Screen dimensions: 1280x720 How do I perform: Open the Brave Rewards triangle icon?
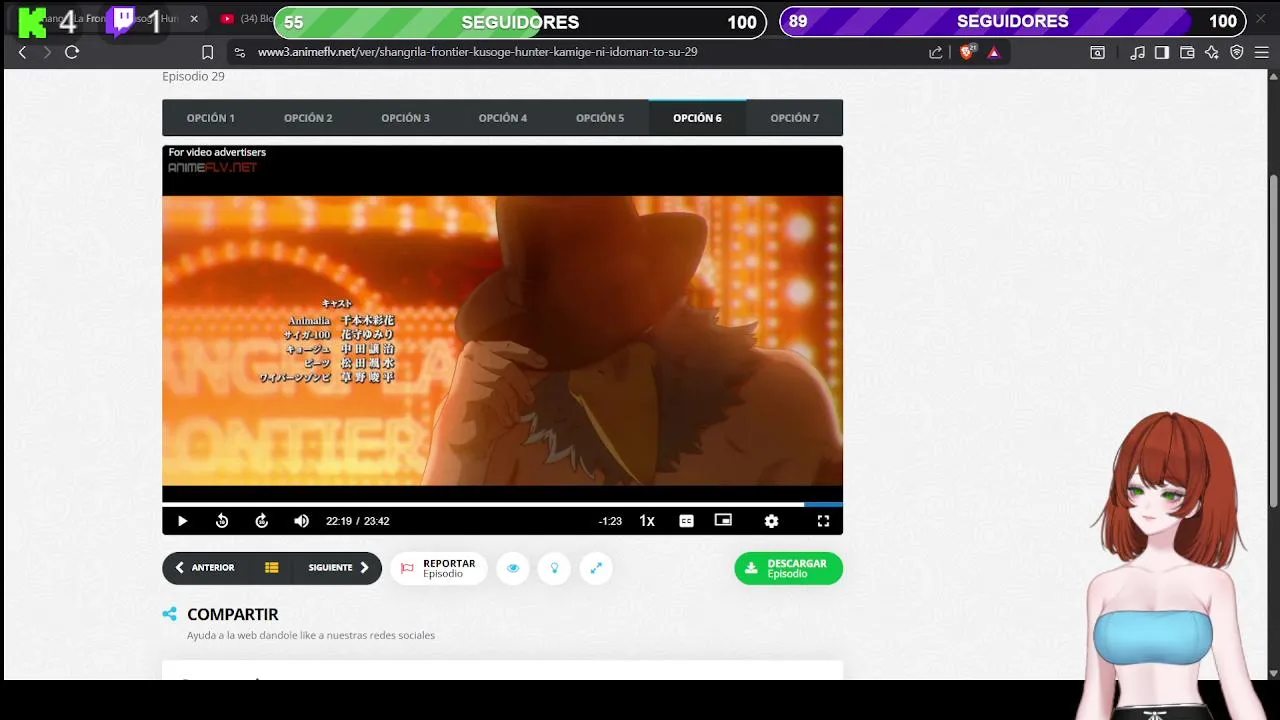click(x=994, y=52)
